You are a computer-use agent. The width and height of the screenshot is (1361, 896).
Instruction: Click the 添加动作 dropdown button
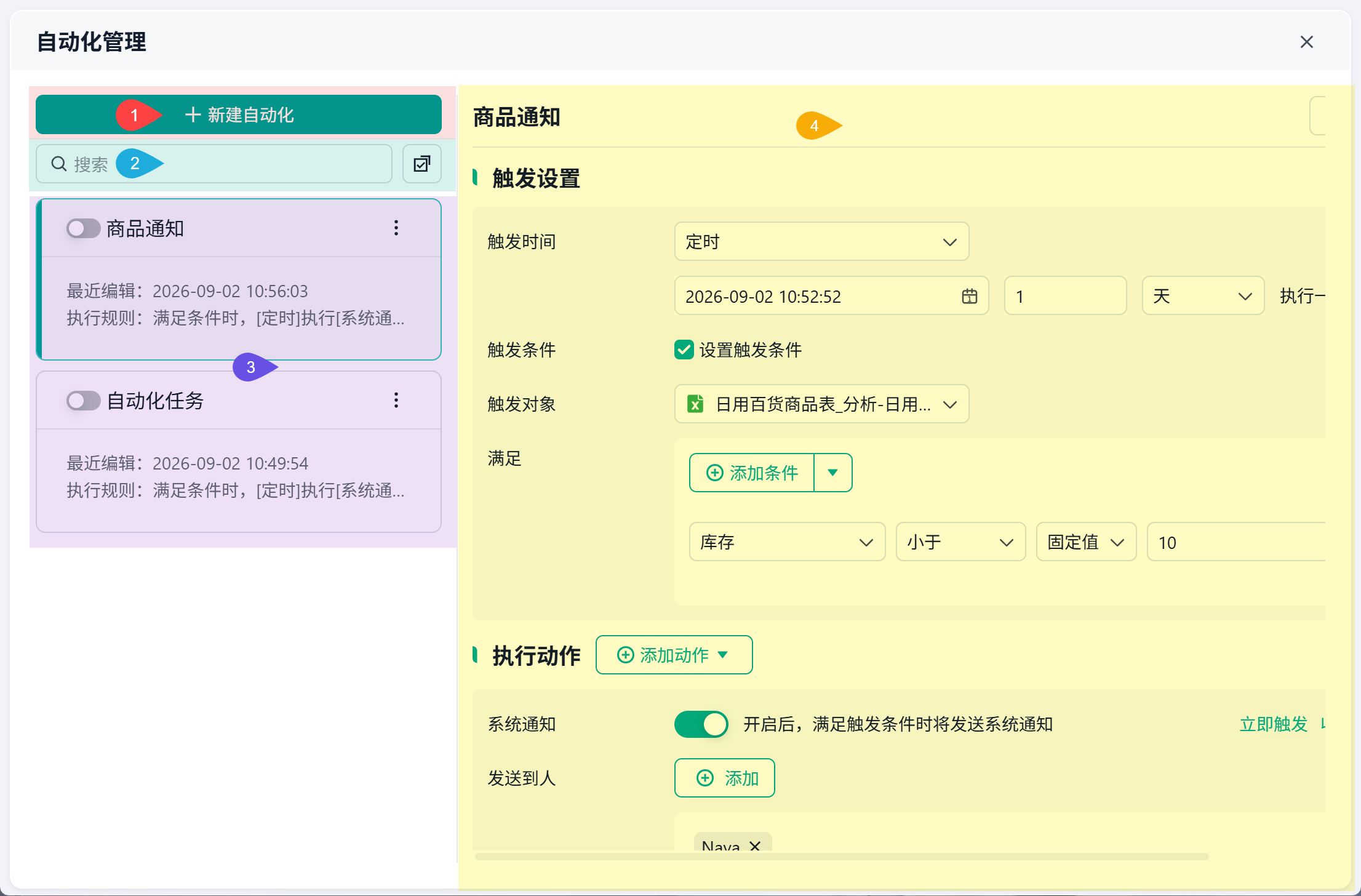pyautogui.click(x=674, y=655)
